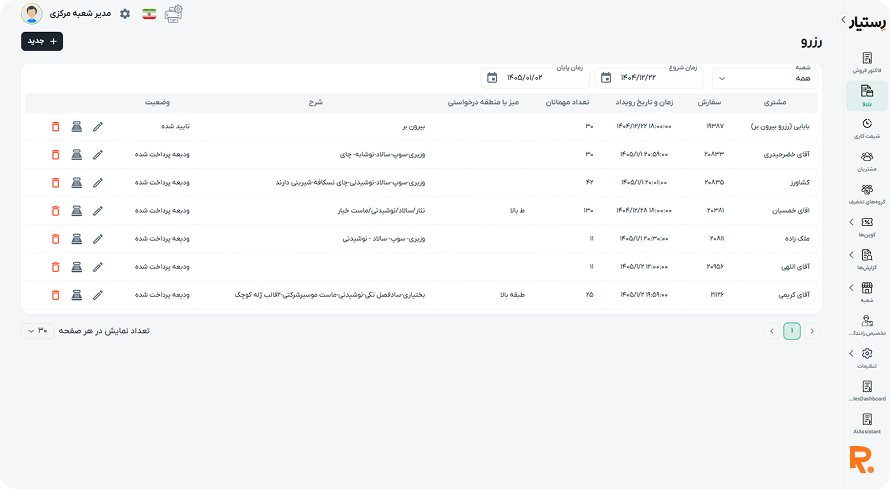Click the زمان پایان date field
This screenshot has height=489, width=890.
click(535, 78)
